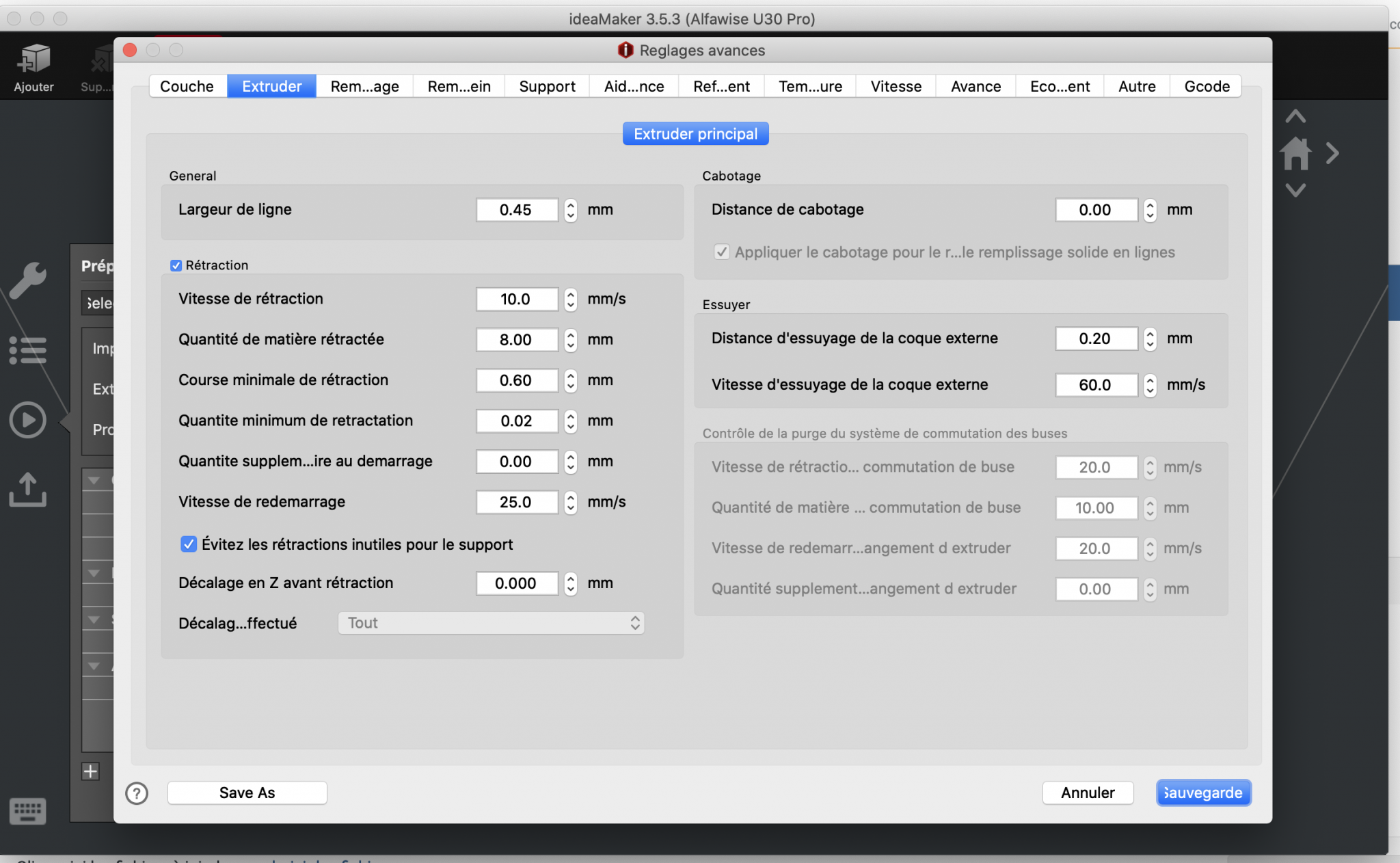Click the Save As button
This screenshot has height=863, width=1400.
[x=247, y=793]
